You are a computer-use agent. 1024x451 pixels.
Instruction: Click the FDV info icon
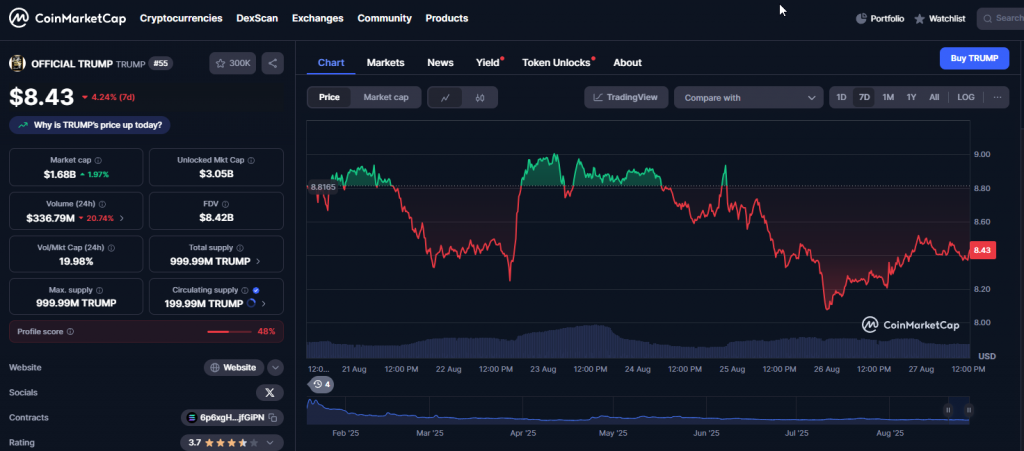pyautogui.click(x=225, y=204)
